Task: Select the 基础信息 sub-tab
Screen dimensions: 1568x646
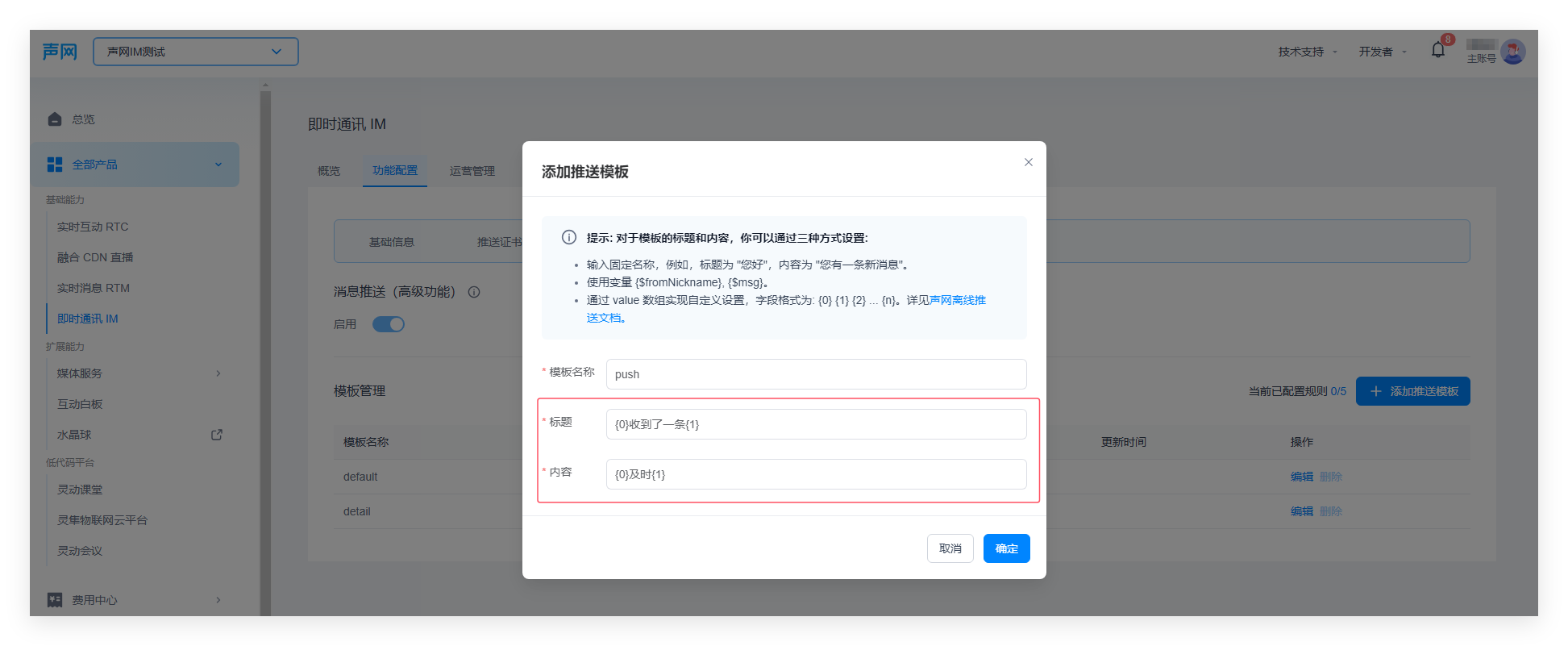Action: 392,242
